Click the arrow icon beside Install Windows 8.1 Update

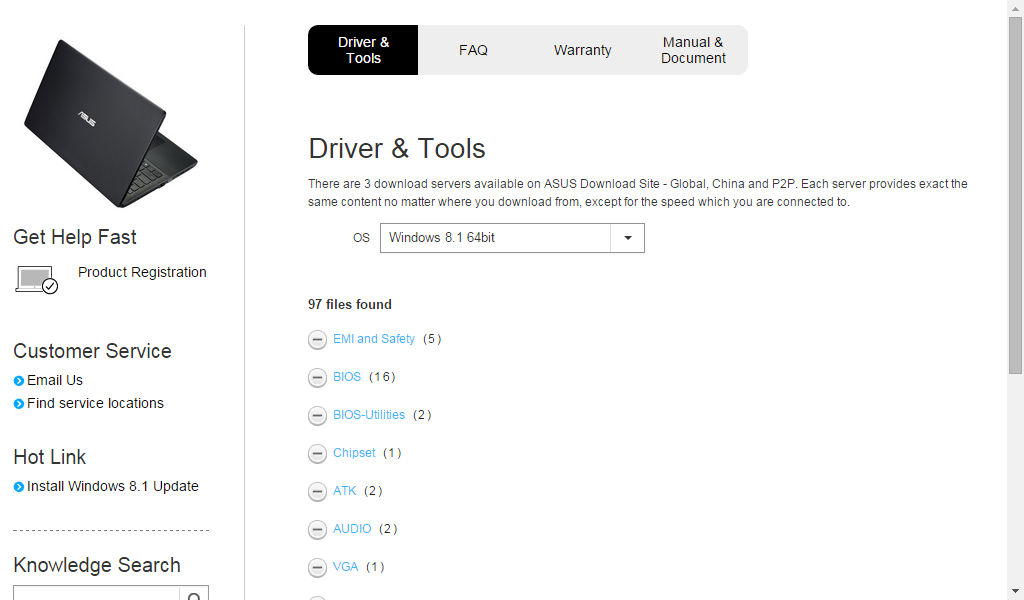pos(17,486)
